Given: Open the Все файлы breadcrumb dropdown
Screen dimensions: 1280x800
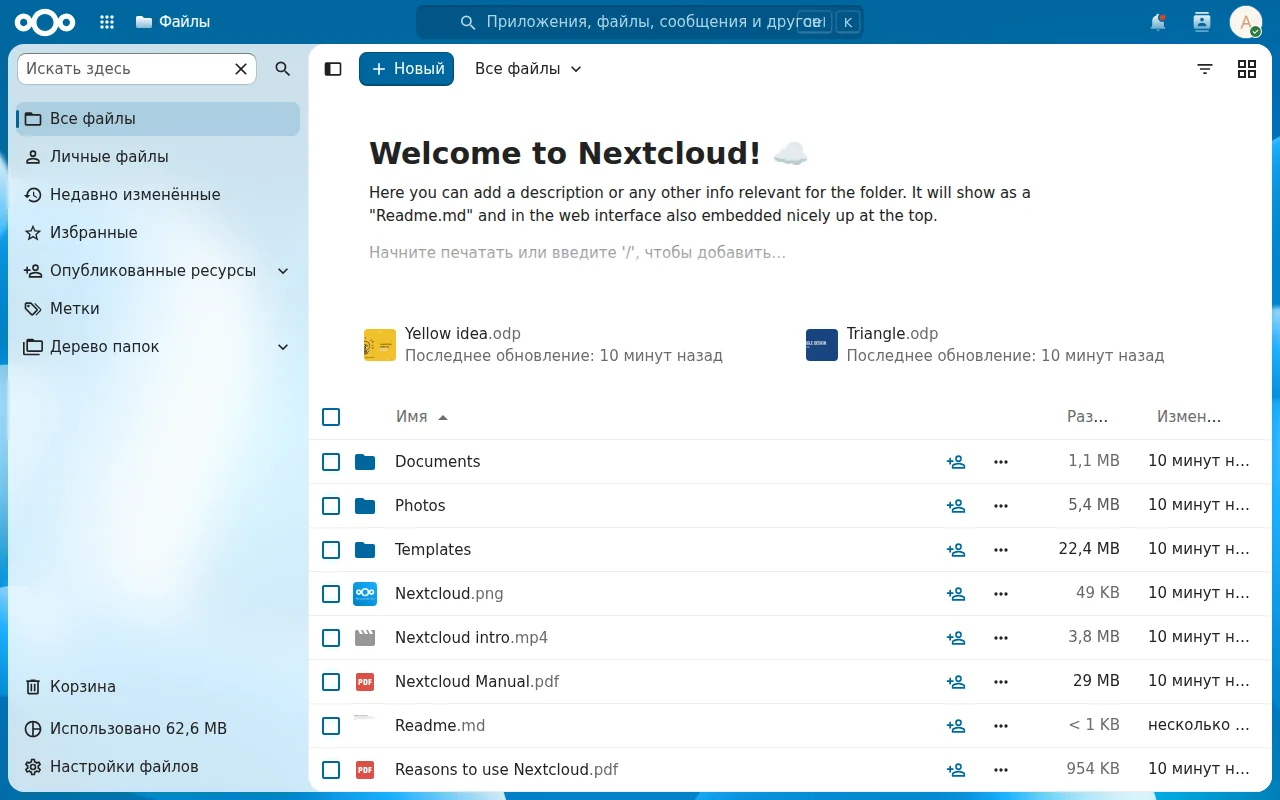Looking at the screenshot, I should click(x=528, y=69).
